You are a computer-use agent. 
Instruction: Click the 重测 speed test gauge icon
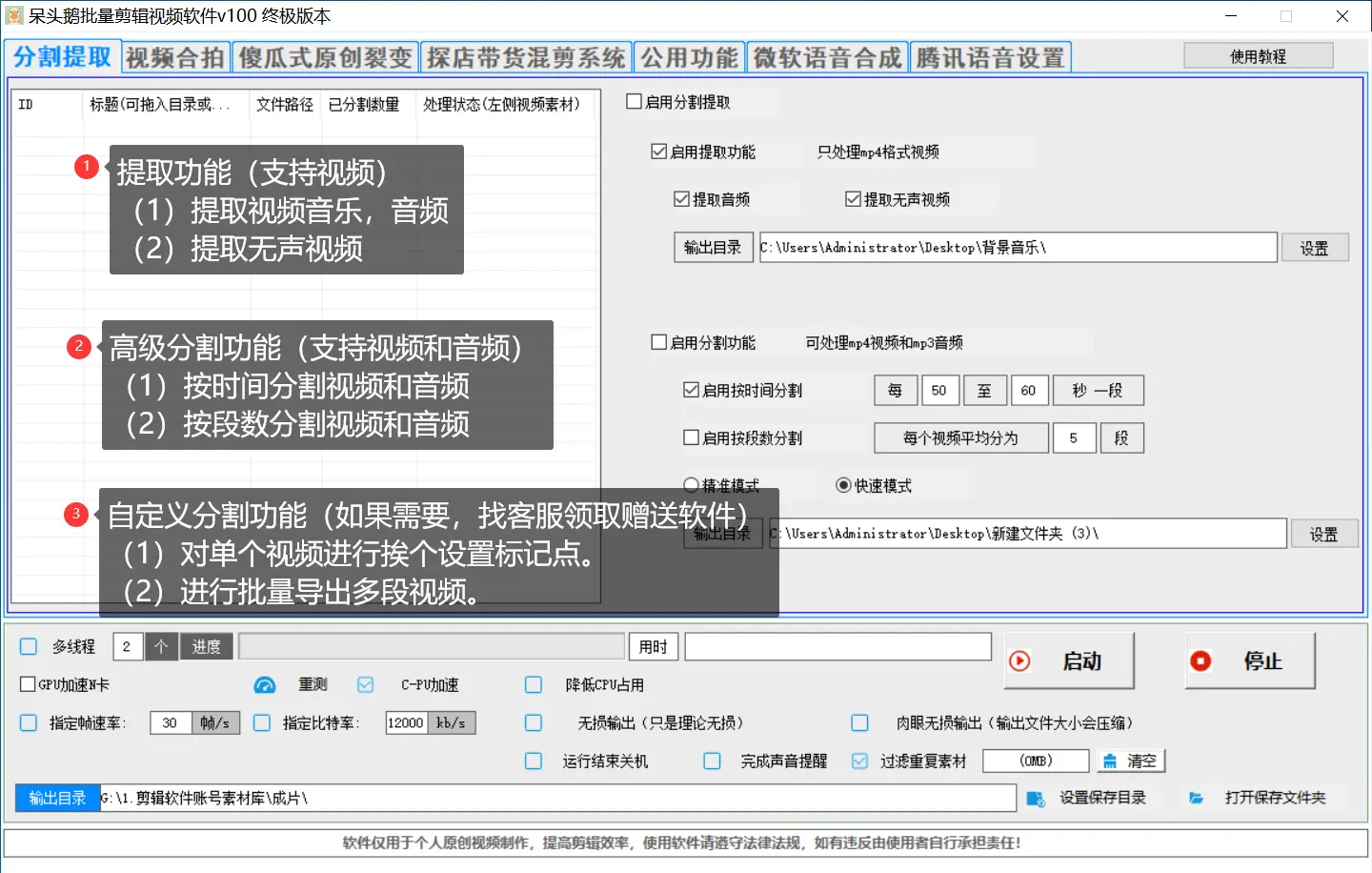264,684
